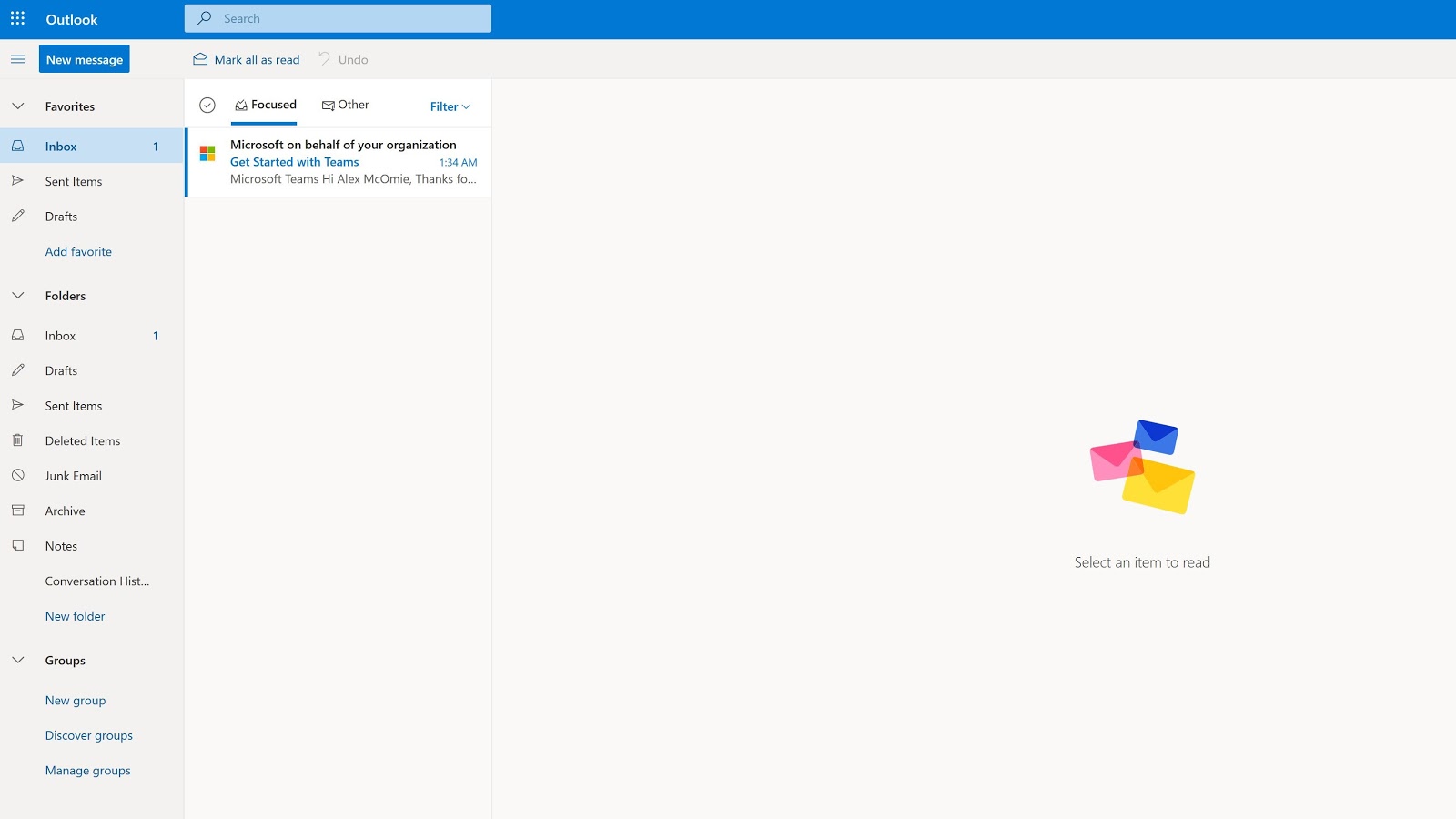The image size is (1456, 819).
Task: Click the Favorites Sent Items arrow icon
Action: point(17,181)
